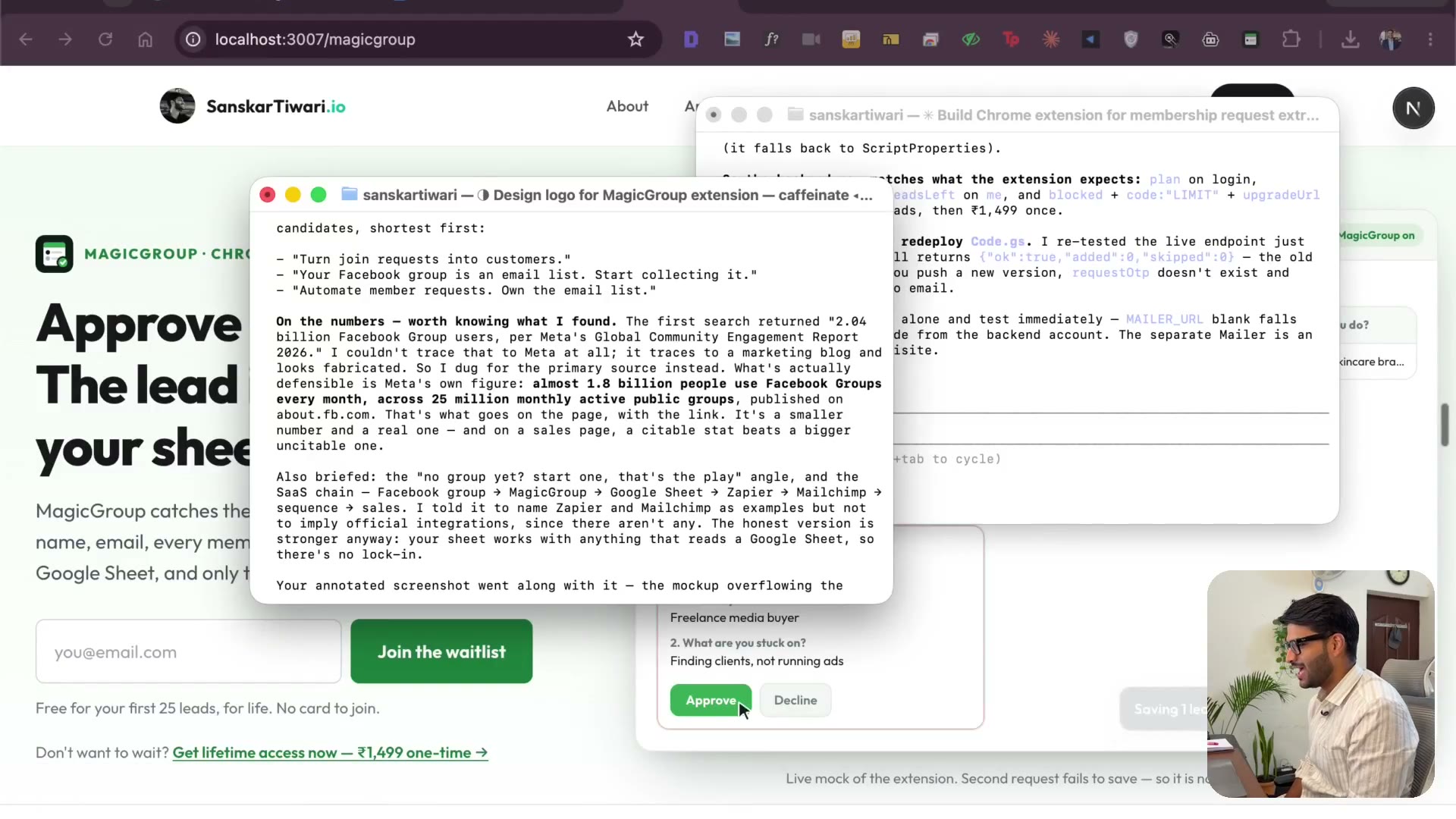Click the webcam video overlay of presenter
The height and width of the screenshot is (819, 1456).
point(1320,683)
